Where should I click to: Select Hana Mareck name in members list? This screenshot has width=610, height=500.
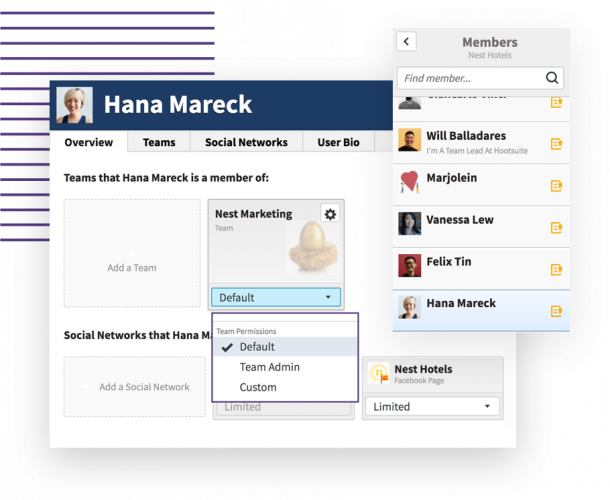coord(461,303)
